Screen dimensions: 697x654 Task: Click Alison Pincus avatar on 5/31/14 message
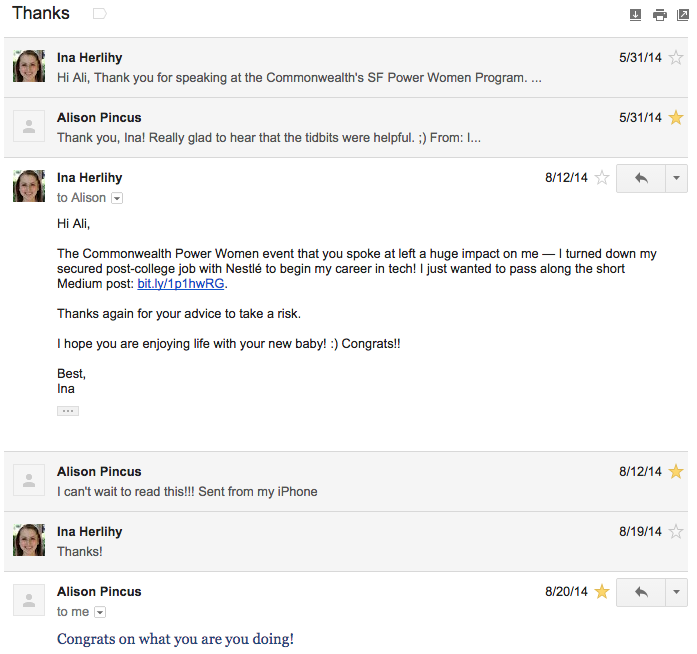(29, 127)
